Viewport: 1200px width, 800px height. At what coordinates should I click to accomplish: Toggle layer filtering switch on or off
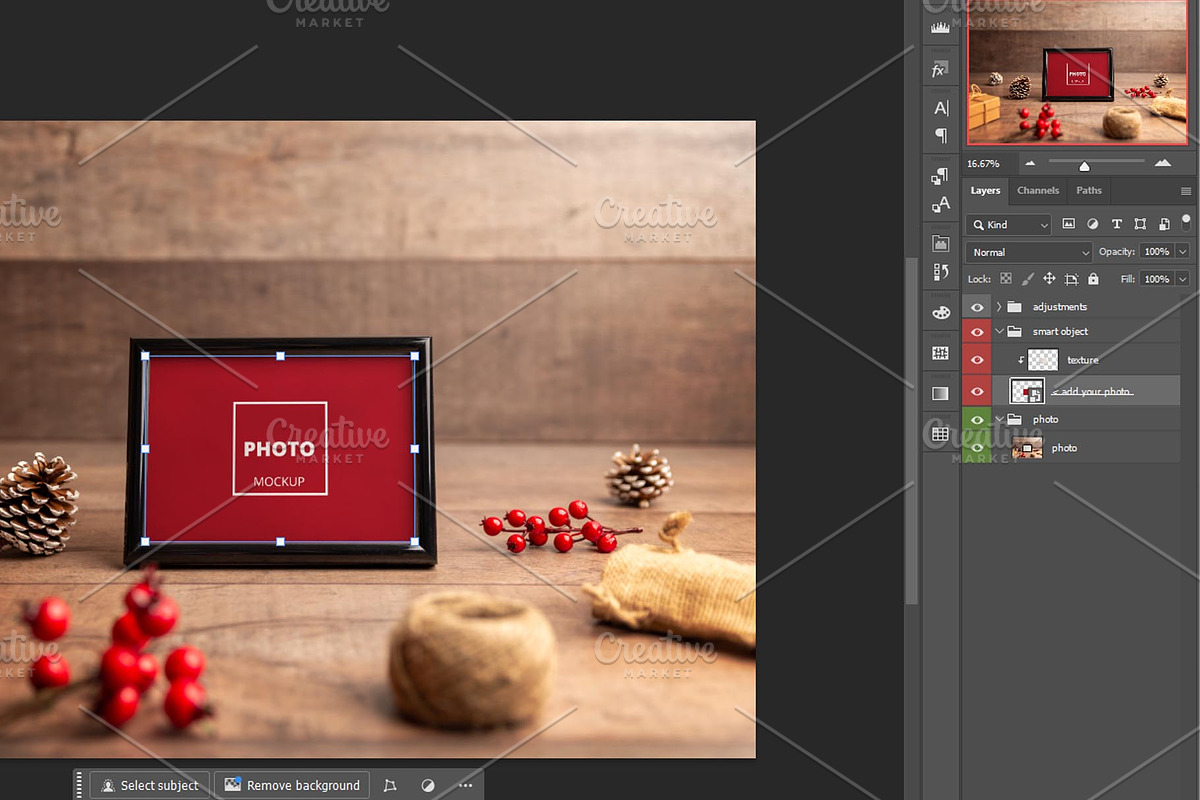click(x=1186, y=222)
